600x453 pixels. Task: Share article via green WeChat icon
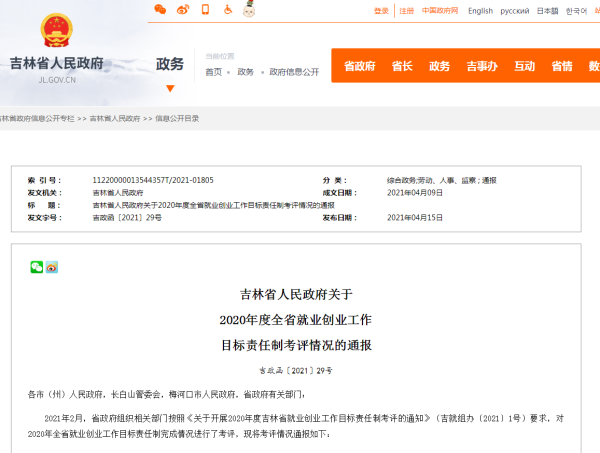[x=37, y=267]
